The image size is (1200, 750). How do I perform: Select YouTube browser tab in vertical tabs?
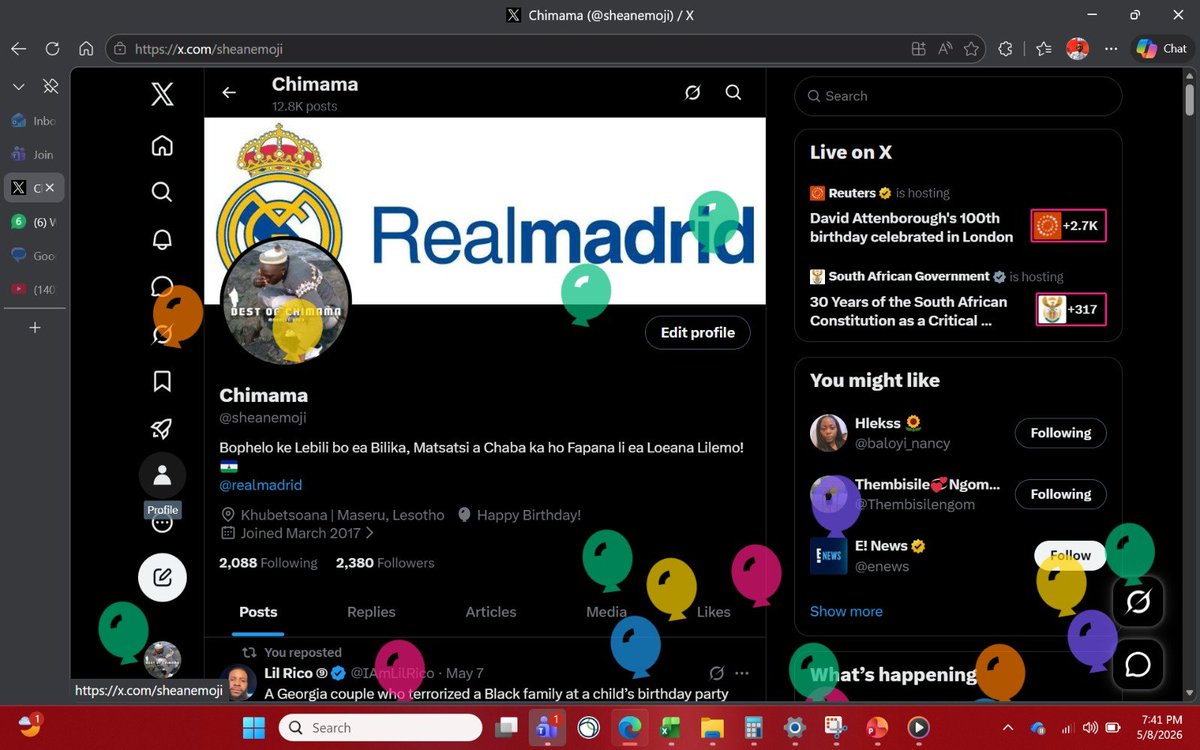(34, 289)
